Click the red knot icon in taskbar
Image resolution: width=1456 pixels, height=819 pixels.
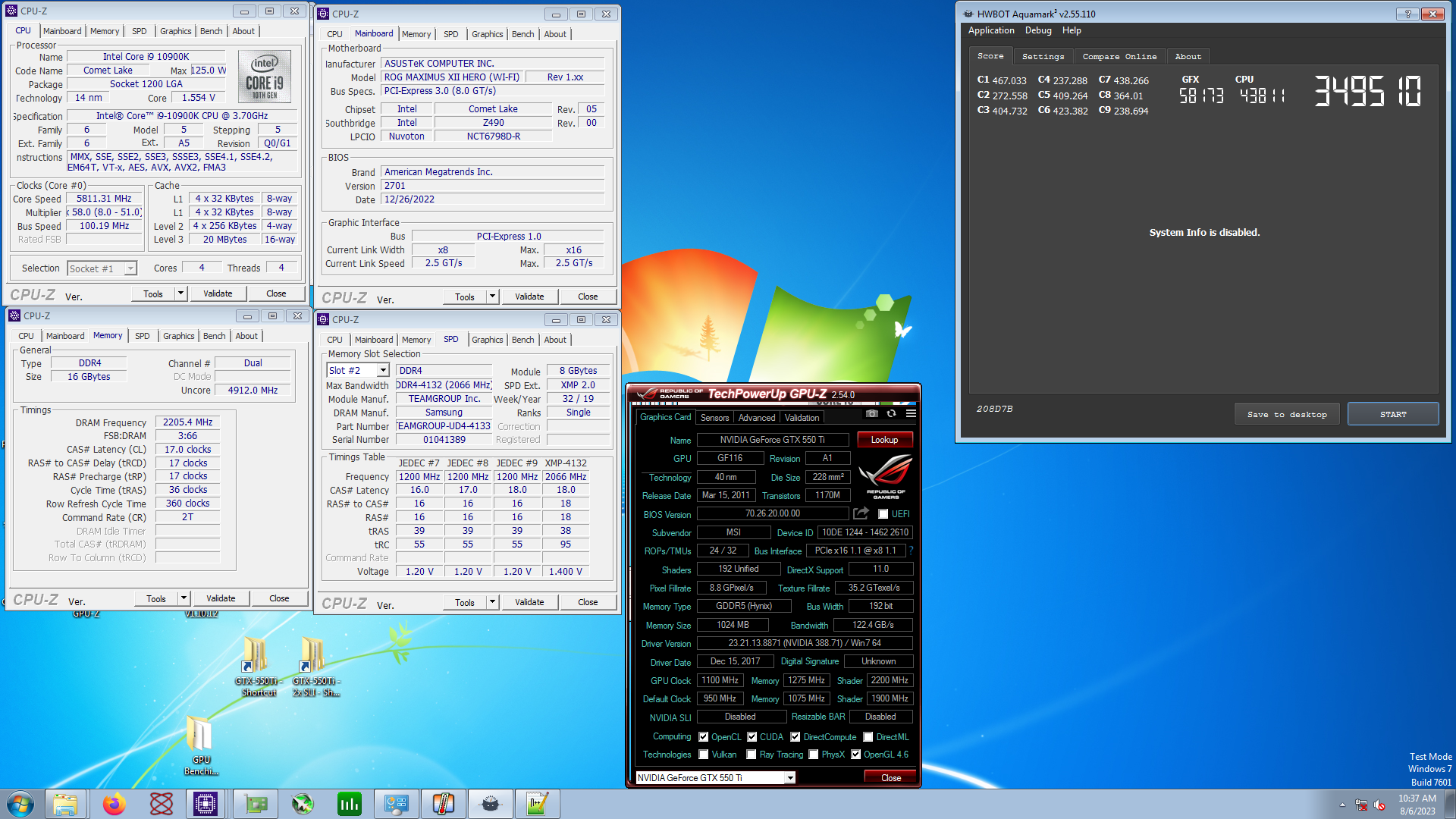tap(161, 804)
